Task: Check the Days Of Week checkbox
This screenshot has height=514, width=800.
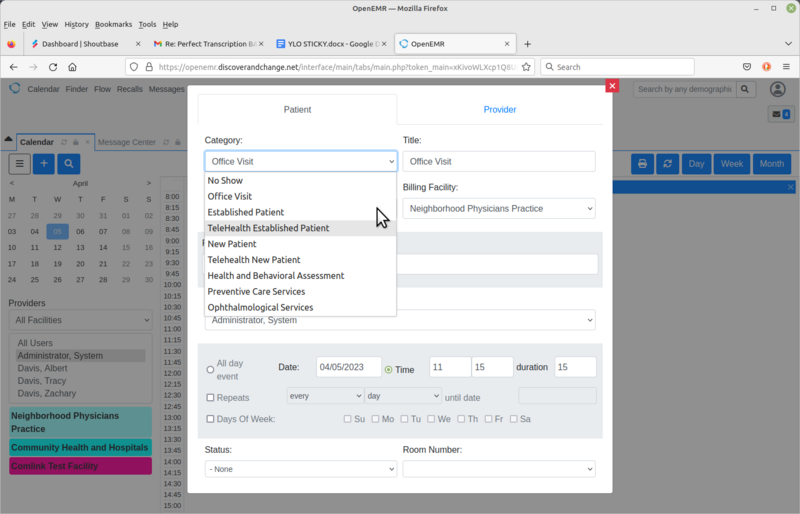Action: coord(210,419)
